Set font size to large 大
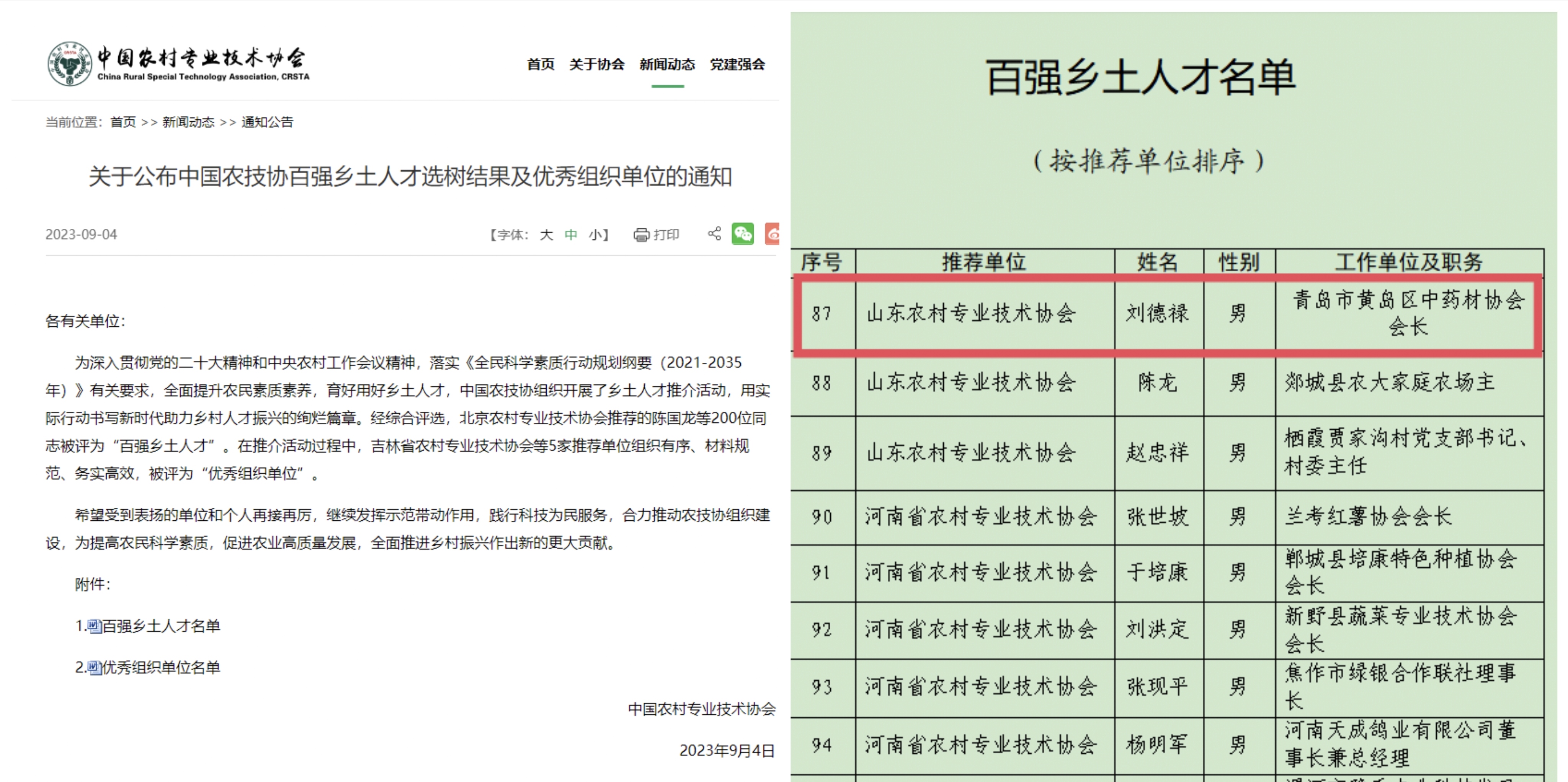 coord(546,235)
